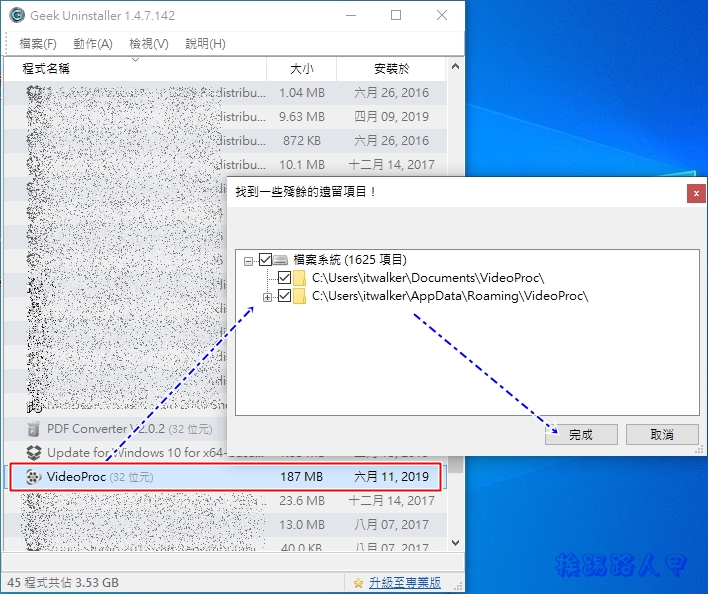Select the 187 MB size cell

click(302, 477)
